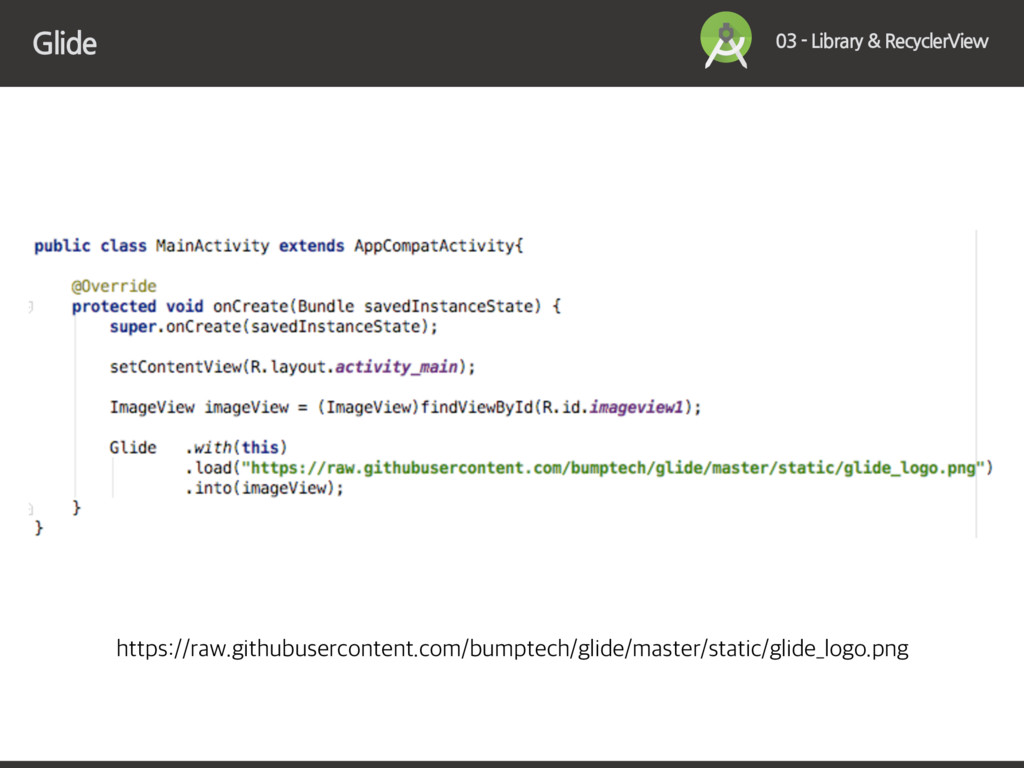
Task: Click the fold marker at method closing brace
Action: tap(31, 509)
